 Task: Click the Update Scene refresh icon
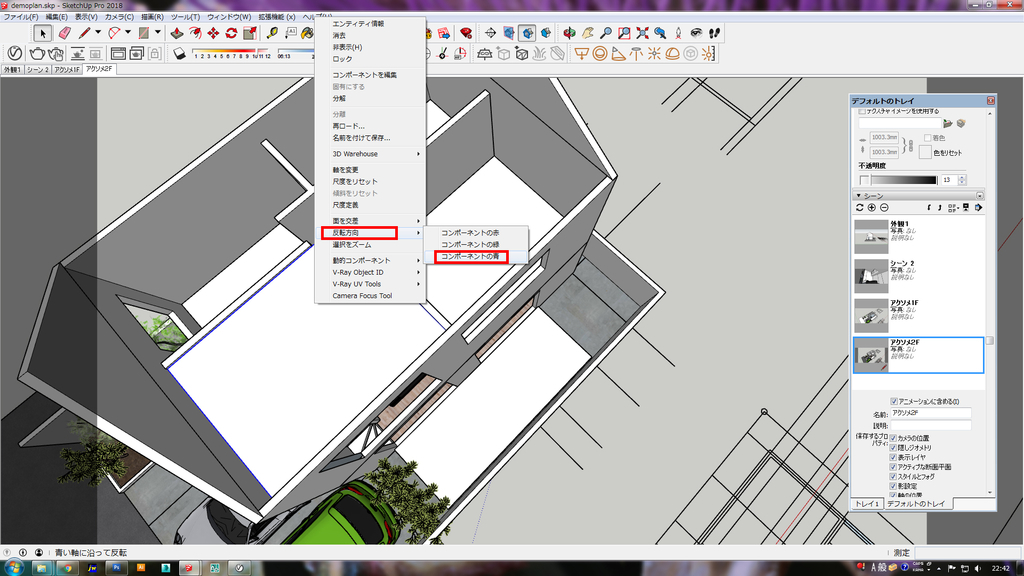[x=859, y=208]
